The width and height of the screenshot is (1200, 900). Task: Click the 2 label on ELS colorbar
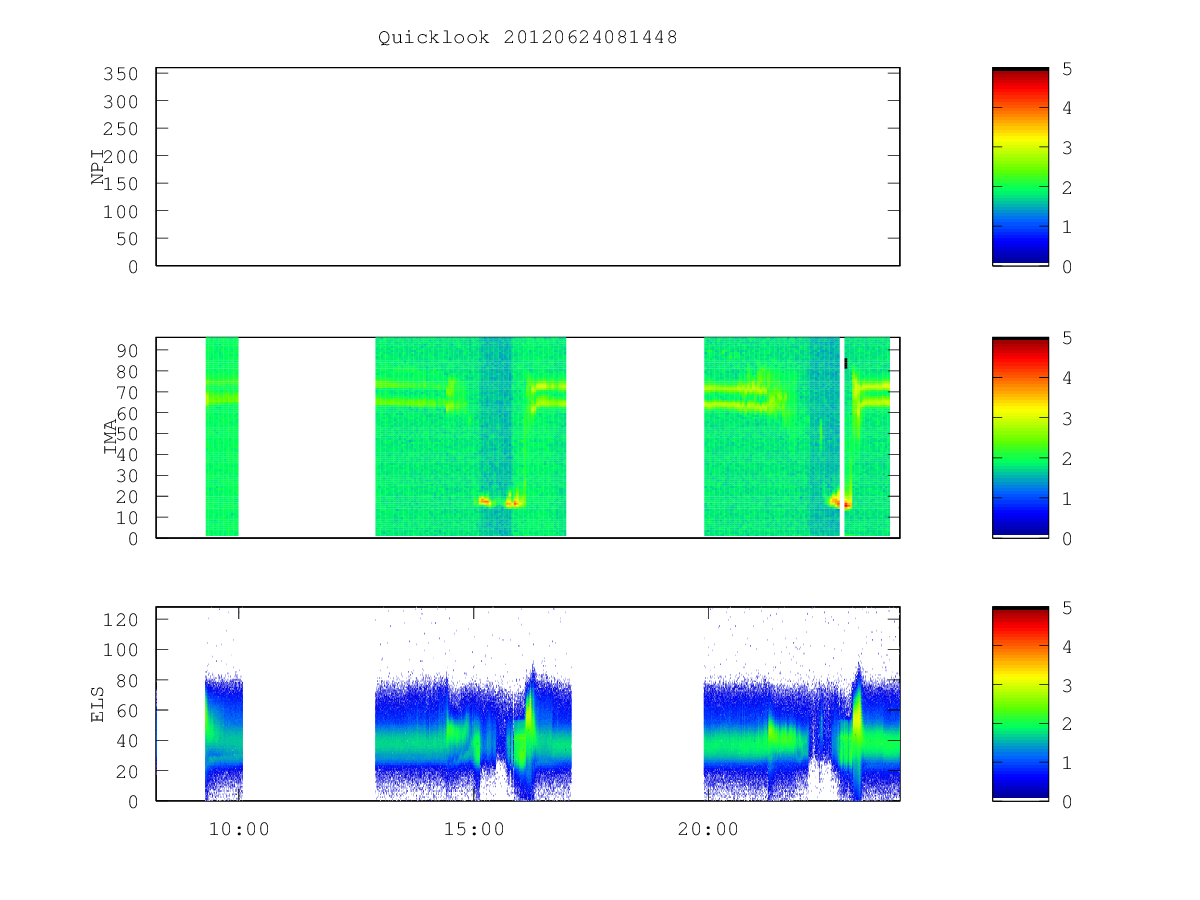(1067, 724)
